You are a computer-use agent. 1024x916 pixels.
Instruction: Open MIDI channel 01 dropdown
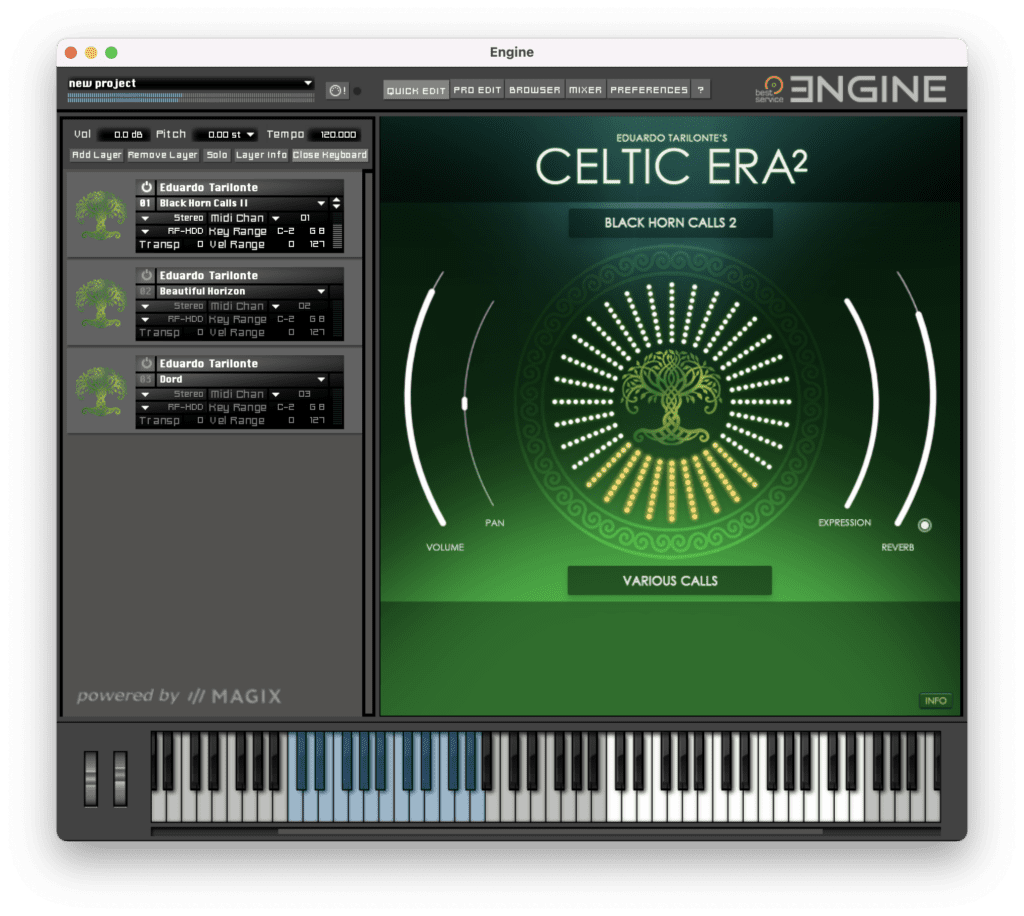click(276, 218)
